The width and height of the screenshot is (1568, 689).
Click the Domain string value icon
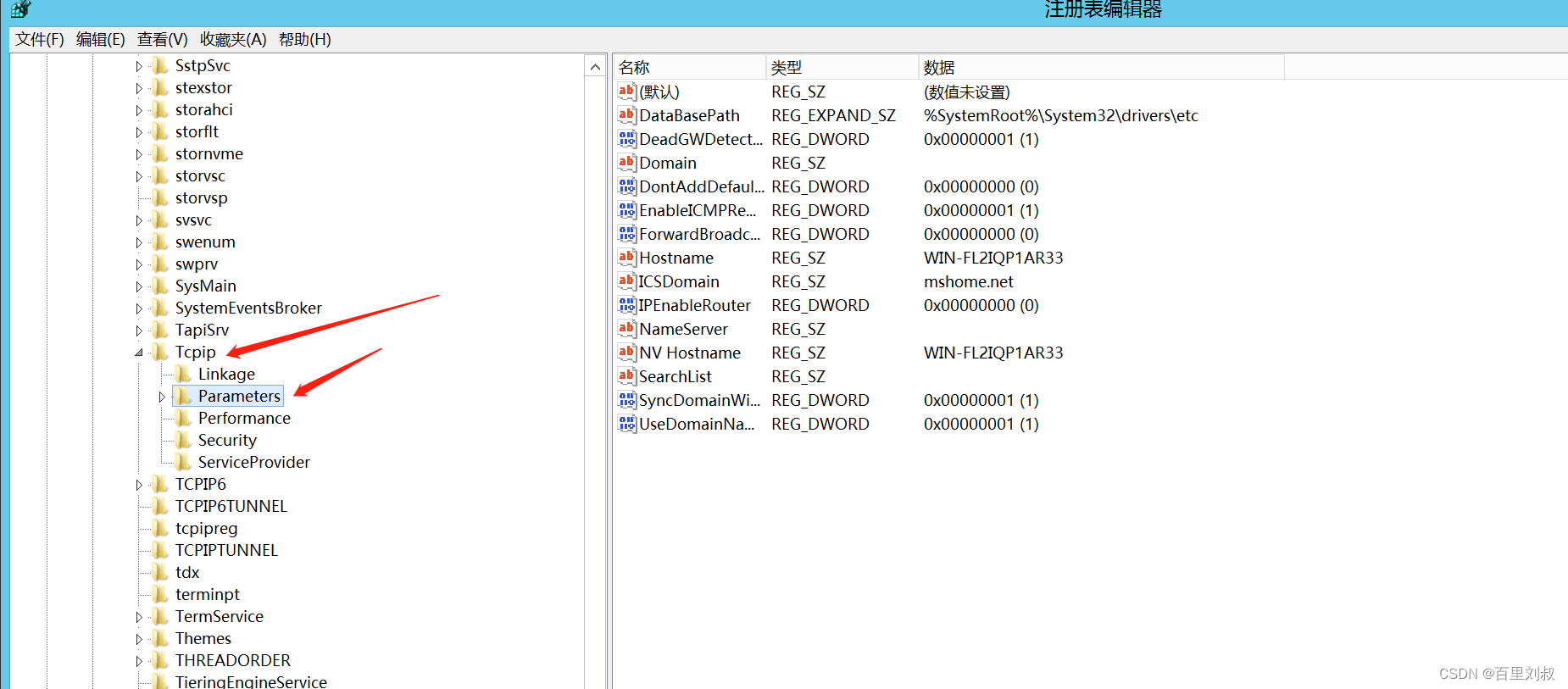626,163
